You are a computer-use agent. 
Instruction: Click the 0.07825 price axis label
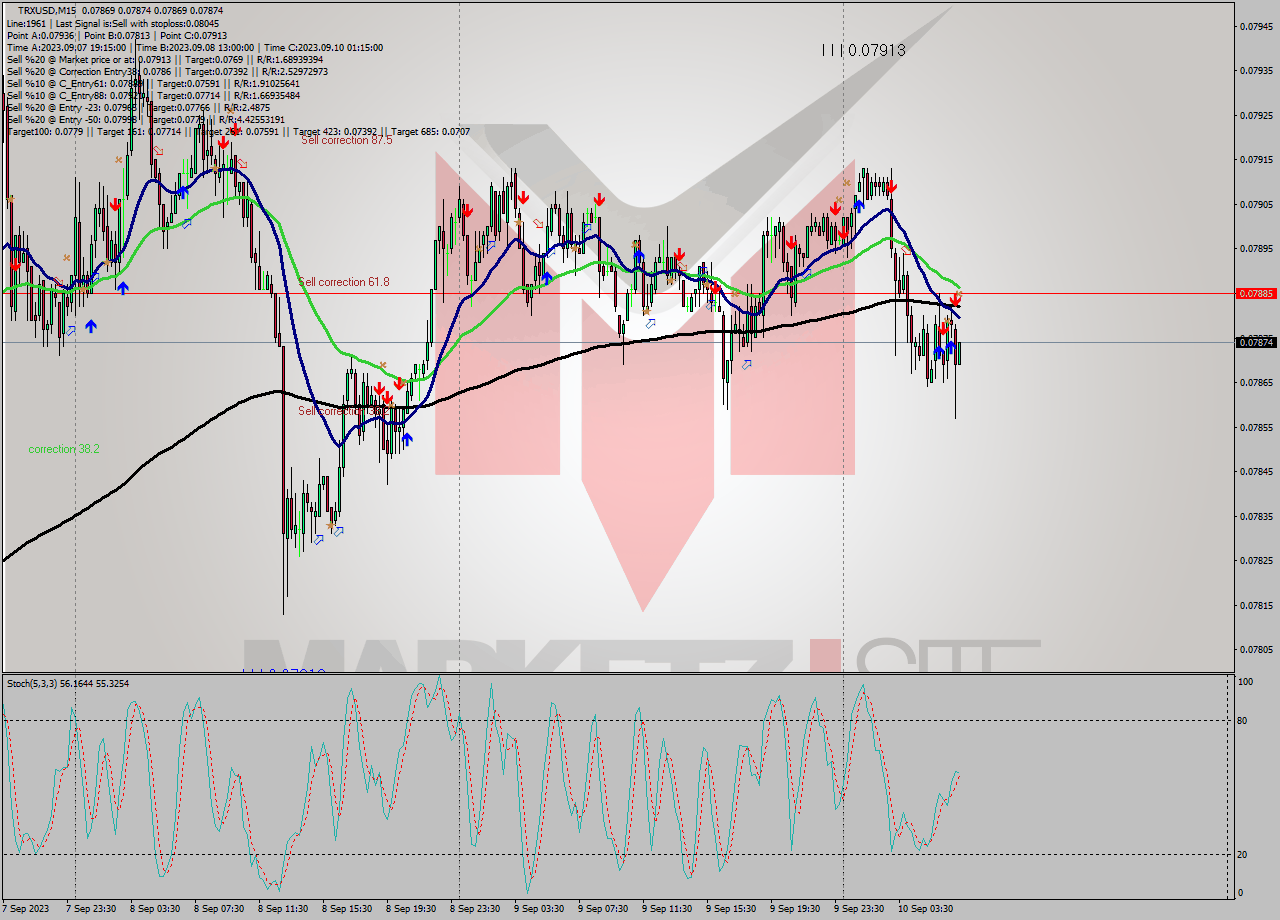click(1256, 560)
